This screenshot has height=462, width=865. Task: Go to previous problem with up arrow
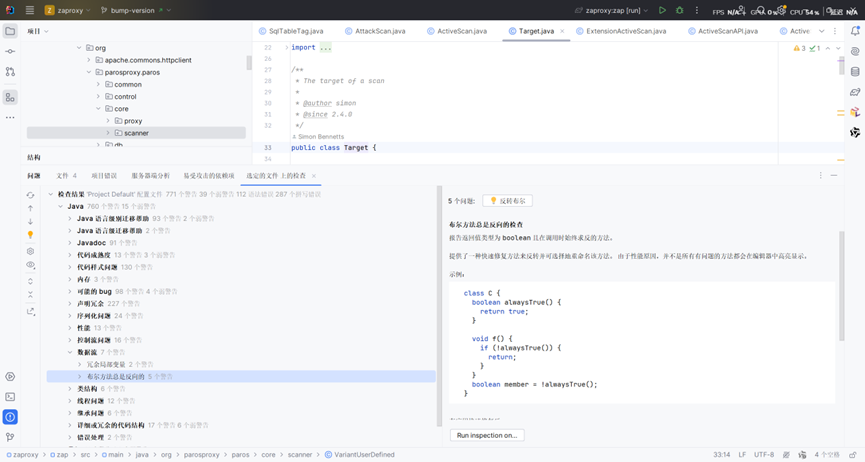[x=30, y=208]
